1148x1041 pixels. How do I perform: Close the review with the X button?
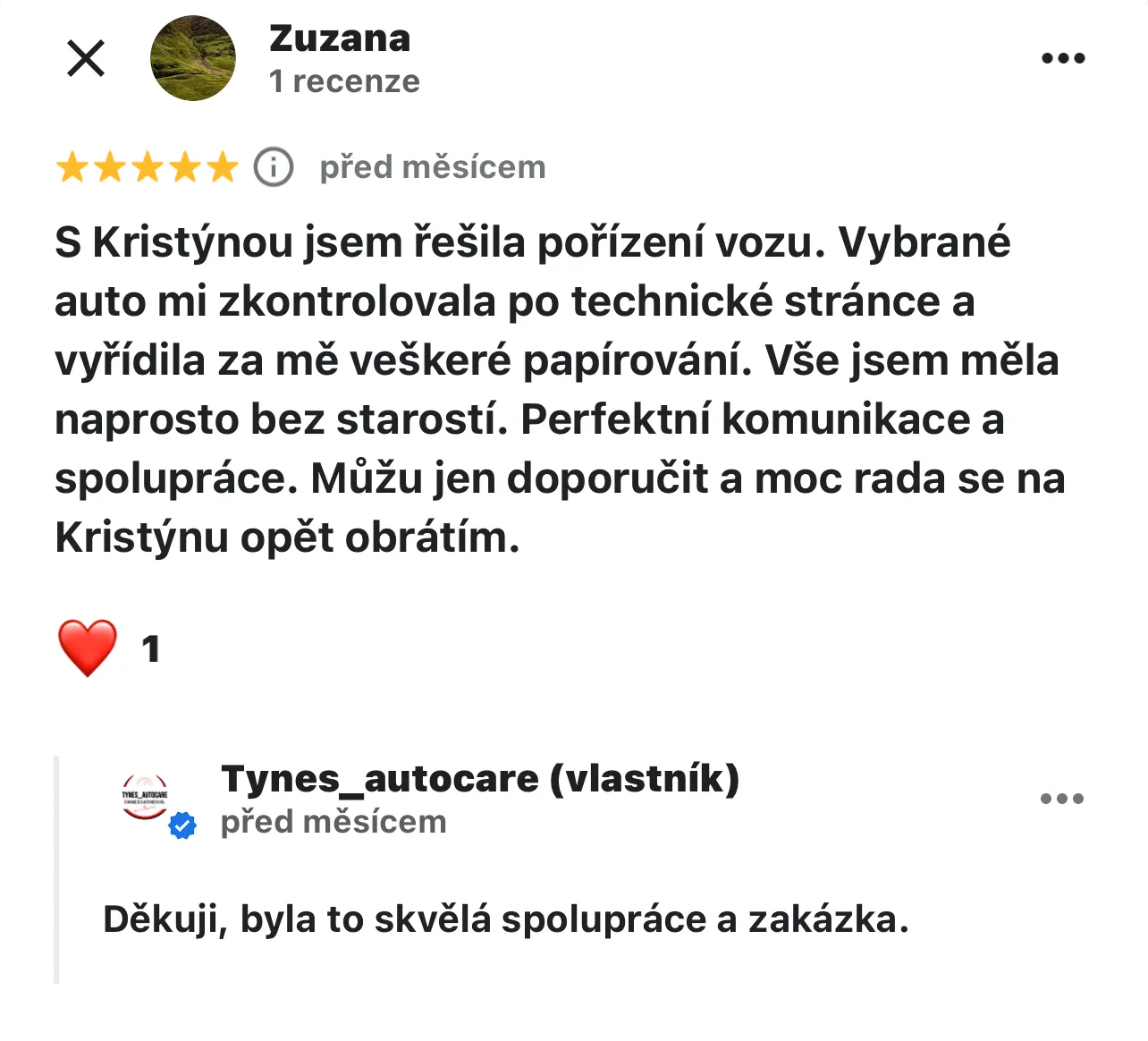click(x=86, y=59)
